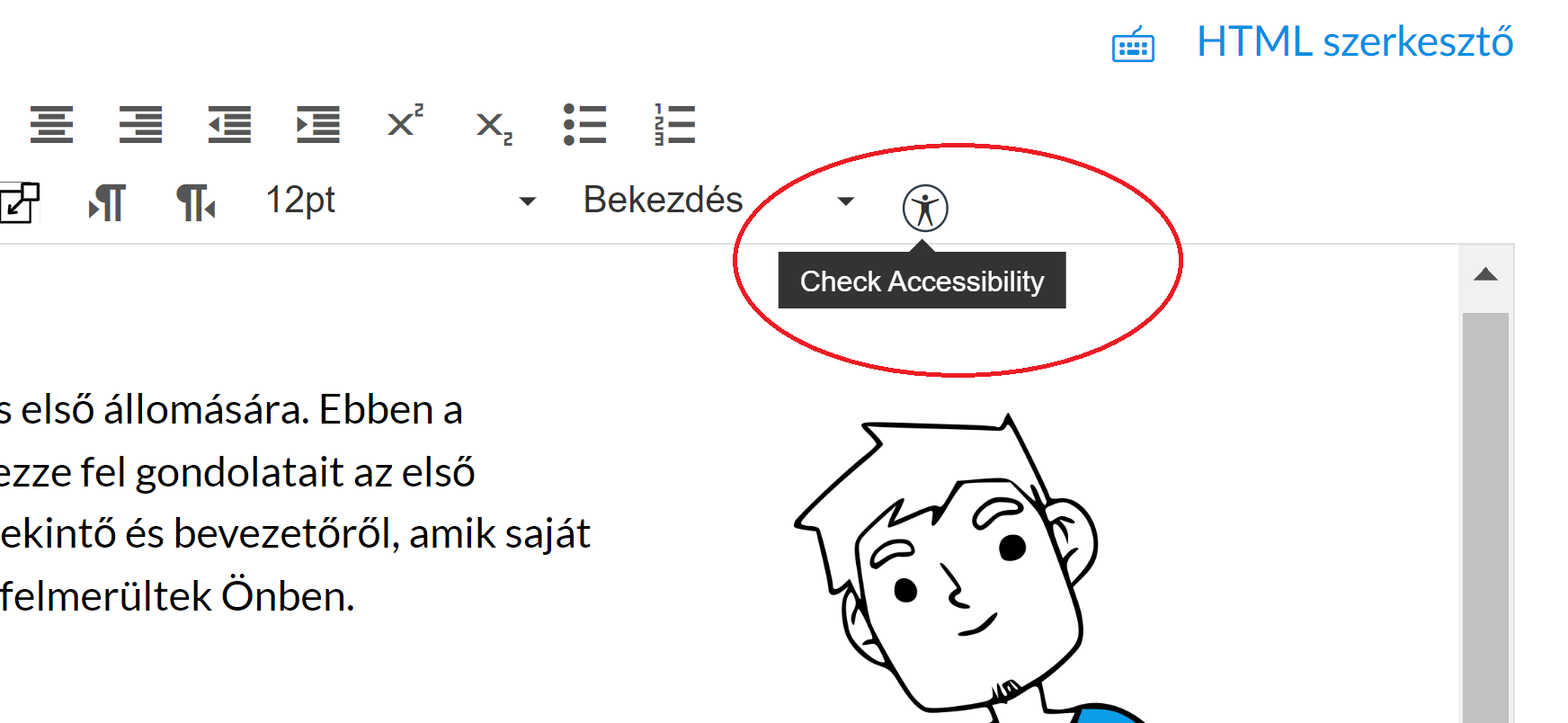The width and height of the screenshot is (1568, 723).
Task: Switch to the HTML szerkesztő
Action: (x=1355, y=41)
